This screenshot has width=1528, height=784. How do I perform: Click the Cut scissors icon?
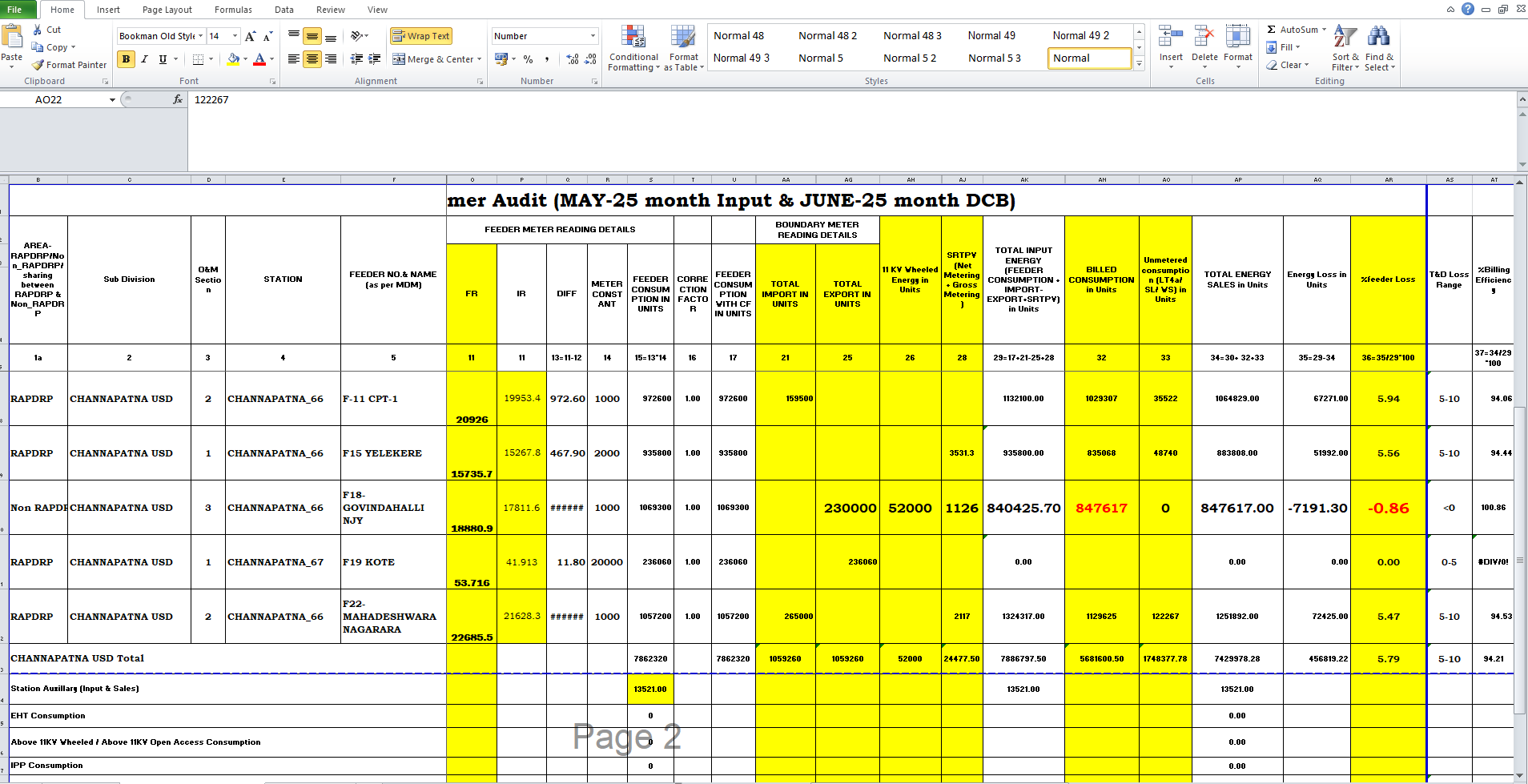(38, 30)
